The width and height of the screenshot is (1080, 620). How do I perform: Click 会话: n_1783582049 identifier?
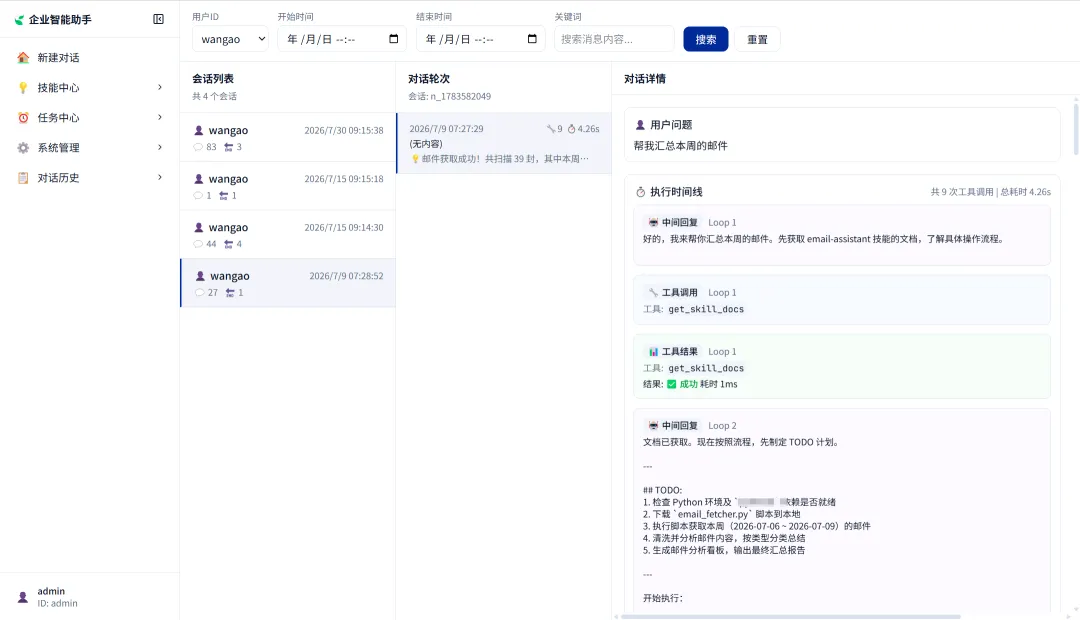[x=449, y=96]
